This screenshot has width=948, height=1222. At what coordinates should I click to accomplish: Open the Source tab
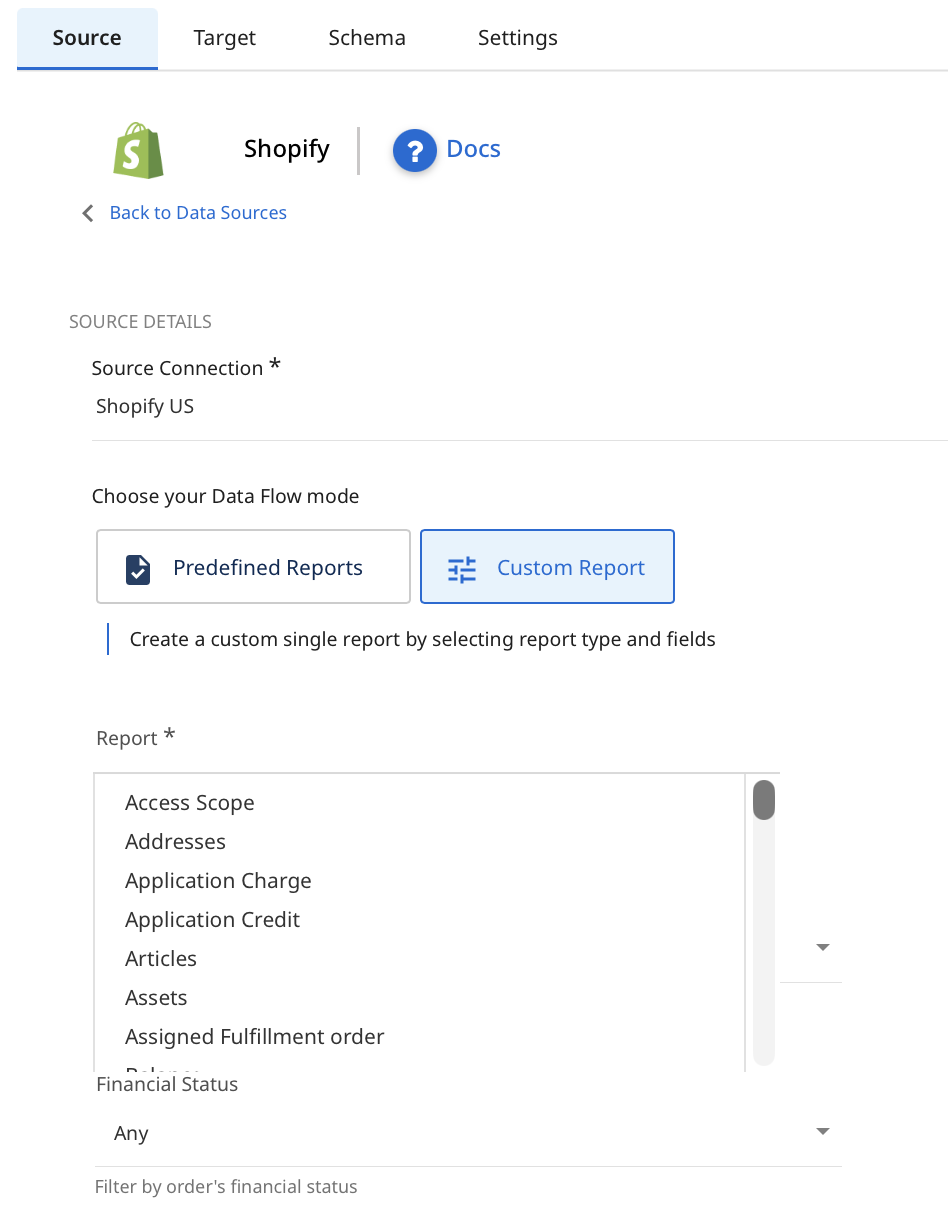(87, 38)
